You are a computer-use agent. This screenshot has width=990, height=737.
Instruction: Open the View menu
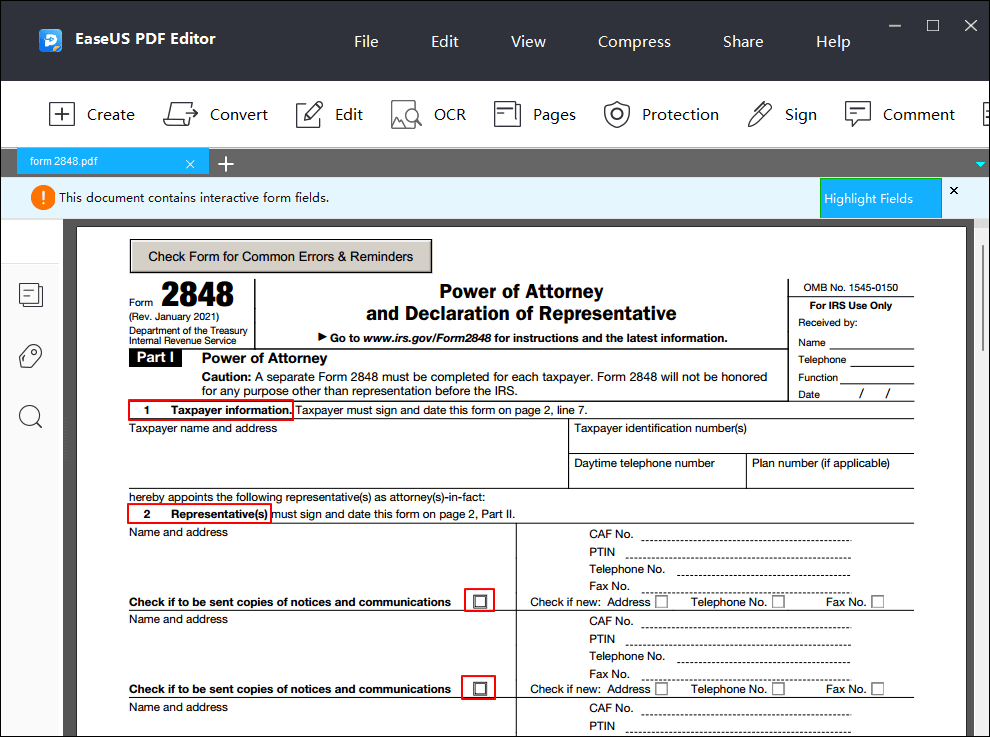coord(528,42)
